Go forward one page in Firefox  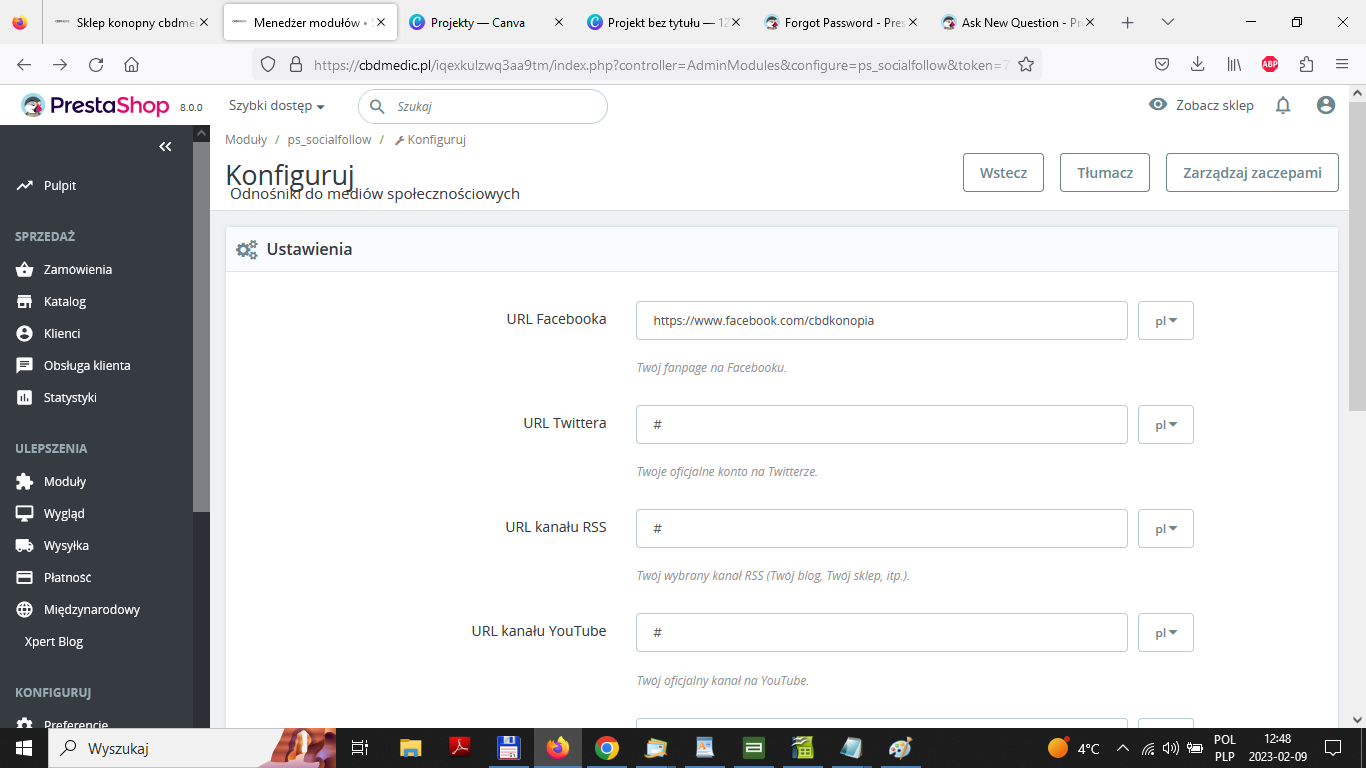point(60,64)
